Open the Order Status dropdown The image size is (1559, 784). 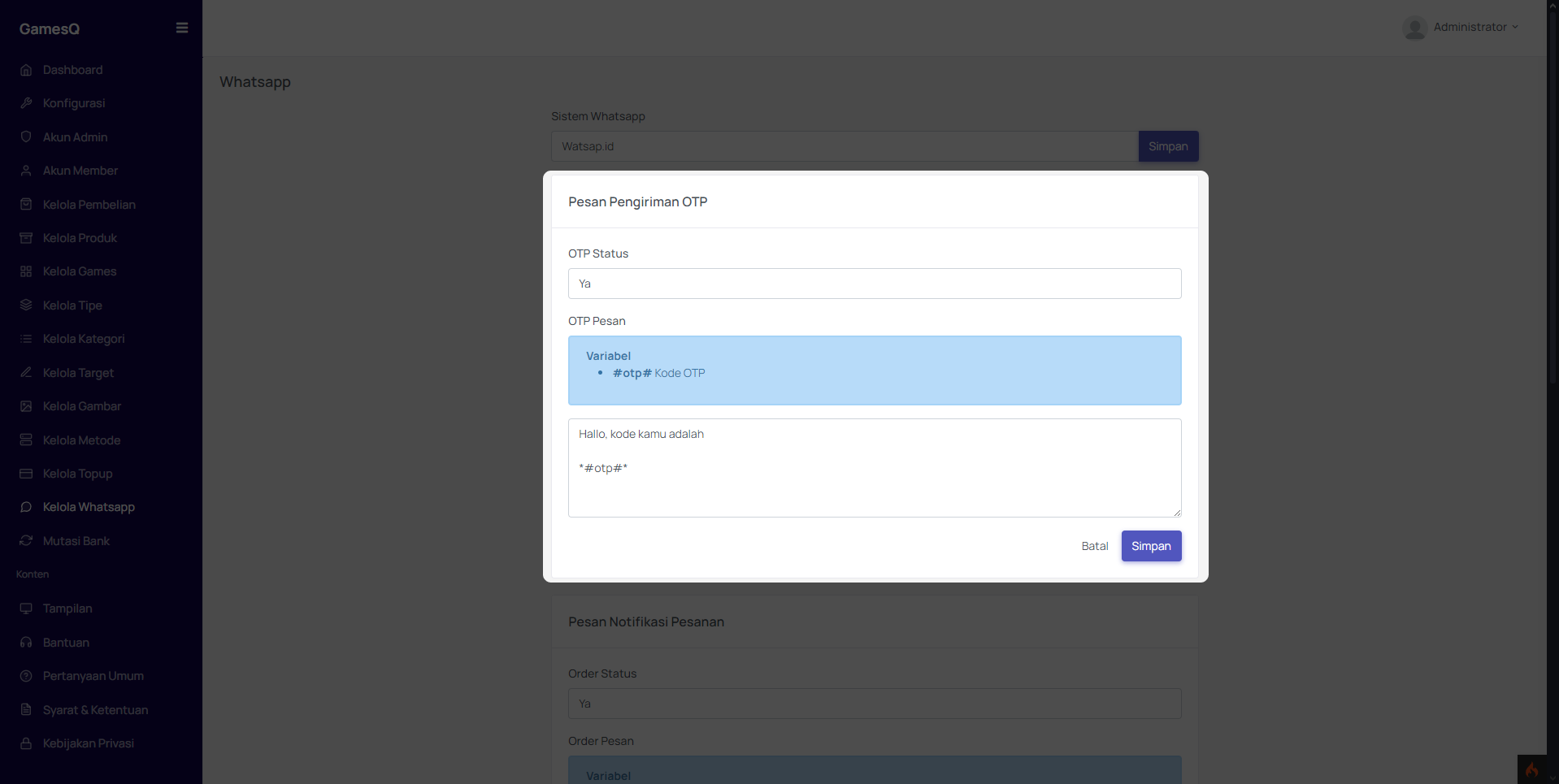pos(875,704)
